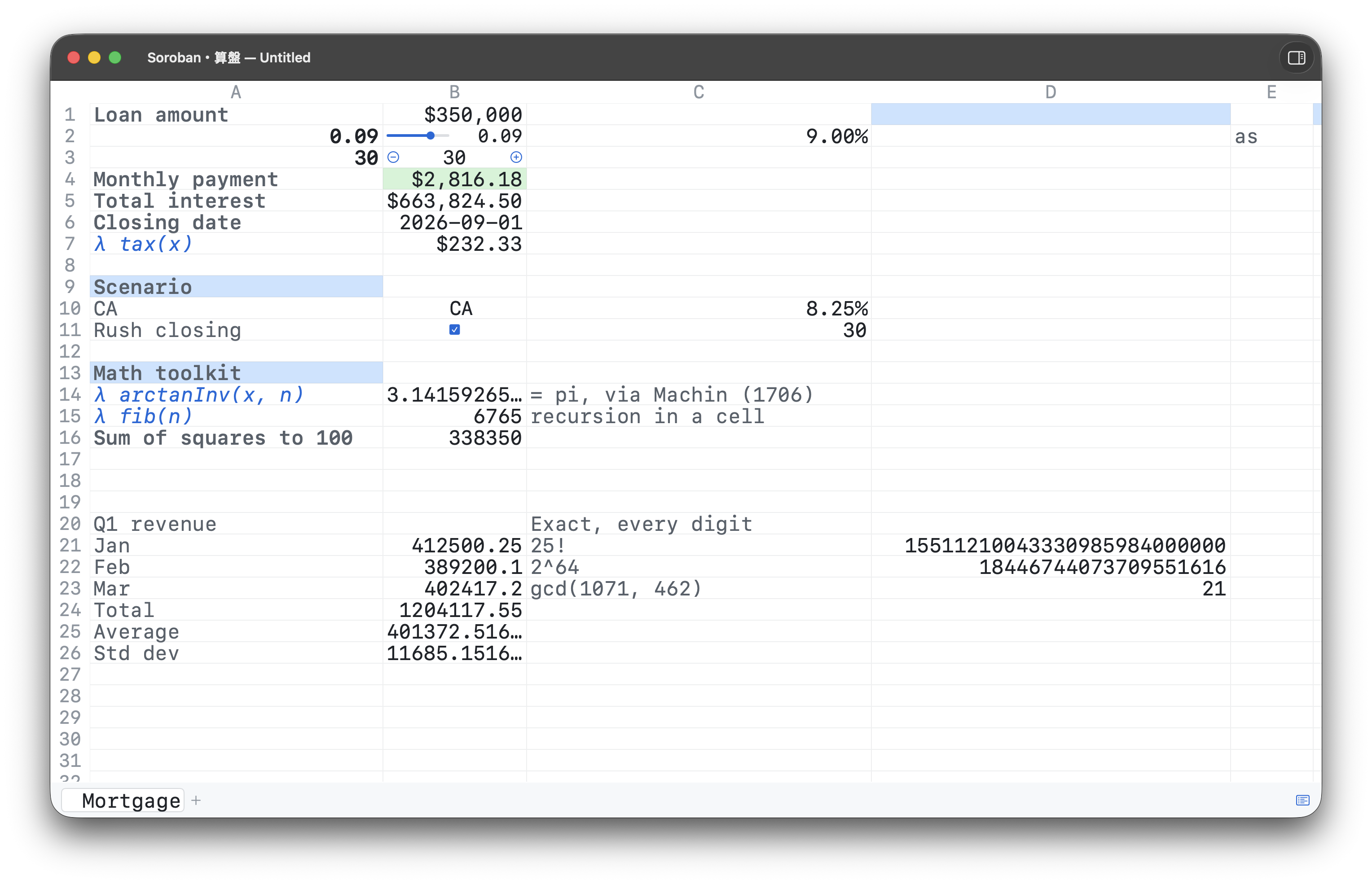
Task: Select the 8.25% cell
Action: click(699, 308)
